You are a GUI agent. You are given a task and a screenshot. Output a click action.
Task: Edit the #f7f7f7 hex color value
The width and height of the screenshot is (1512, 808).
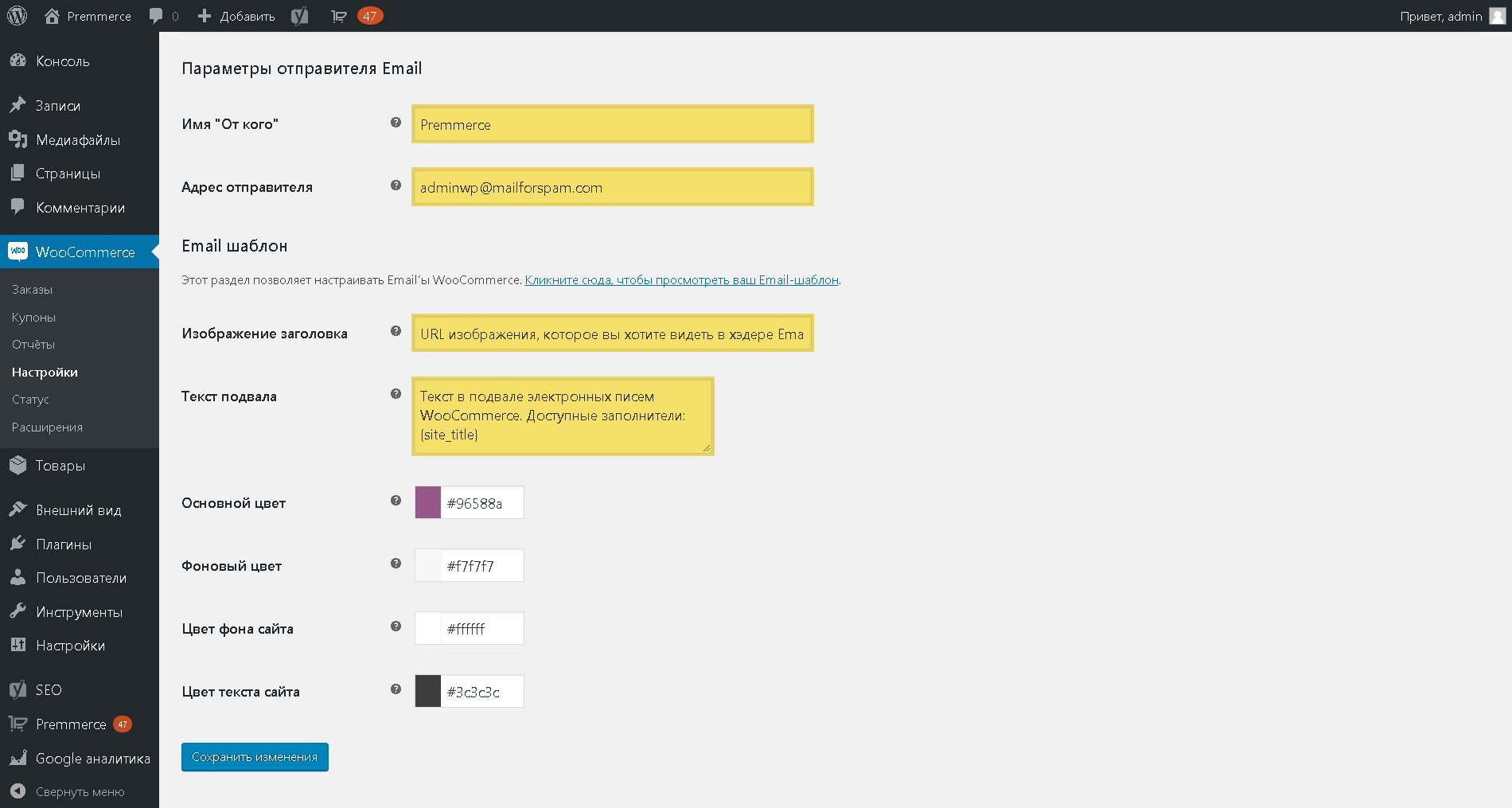tap(482, 566)
